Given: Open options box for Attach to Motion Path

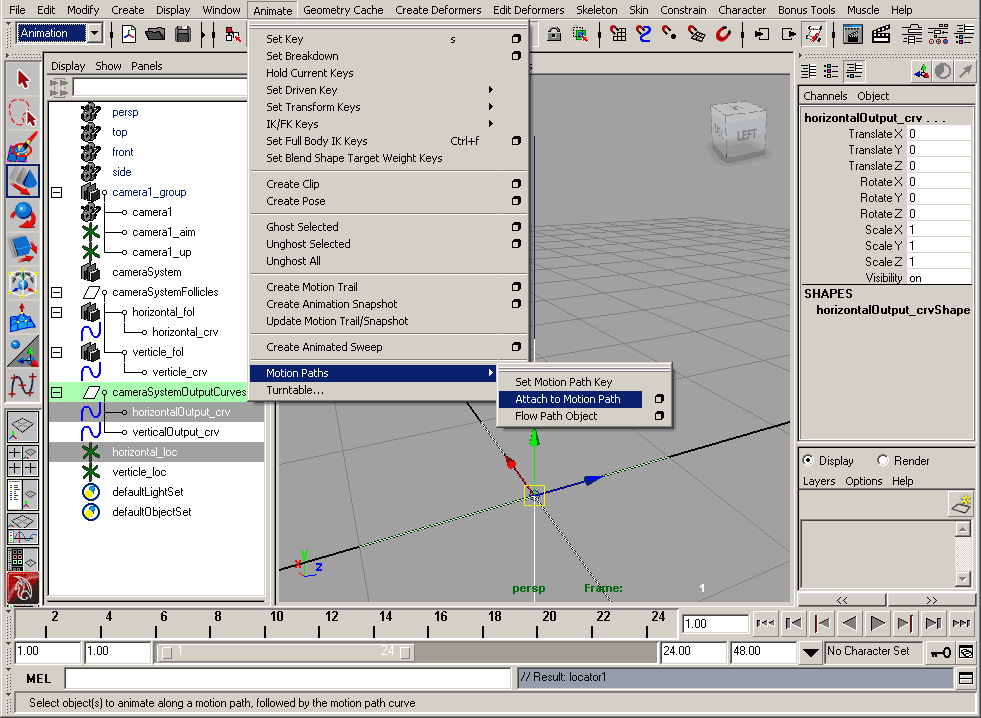Looking at the screenshot, I should [659, 399].
